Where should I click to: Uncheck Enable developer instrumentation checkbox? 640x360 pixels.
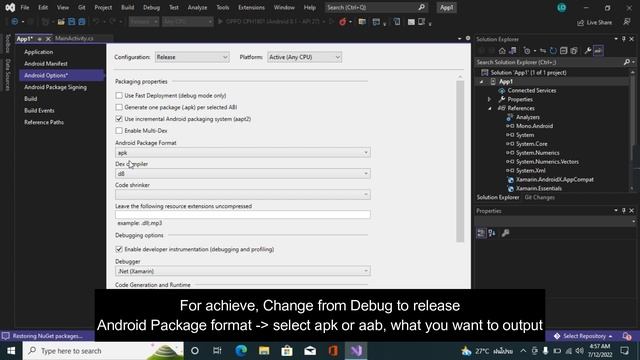(x=119, y=249)
